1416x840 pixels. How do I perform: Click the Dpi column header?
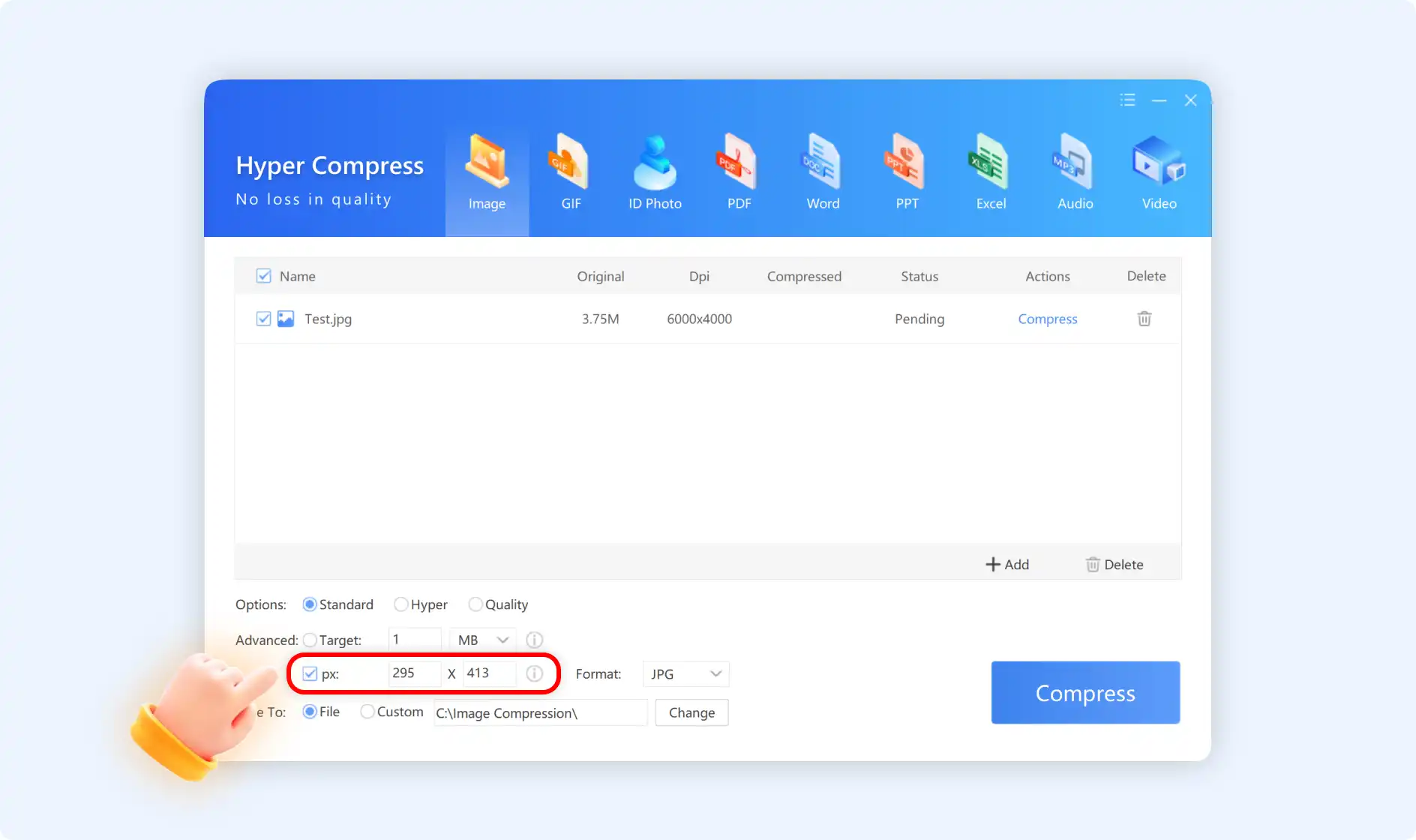699,276
